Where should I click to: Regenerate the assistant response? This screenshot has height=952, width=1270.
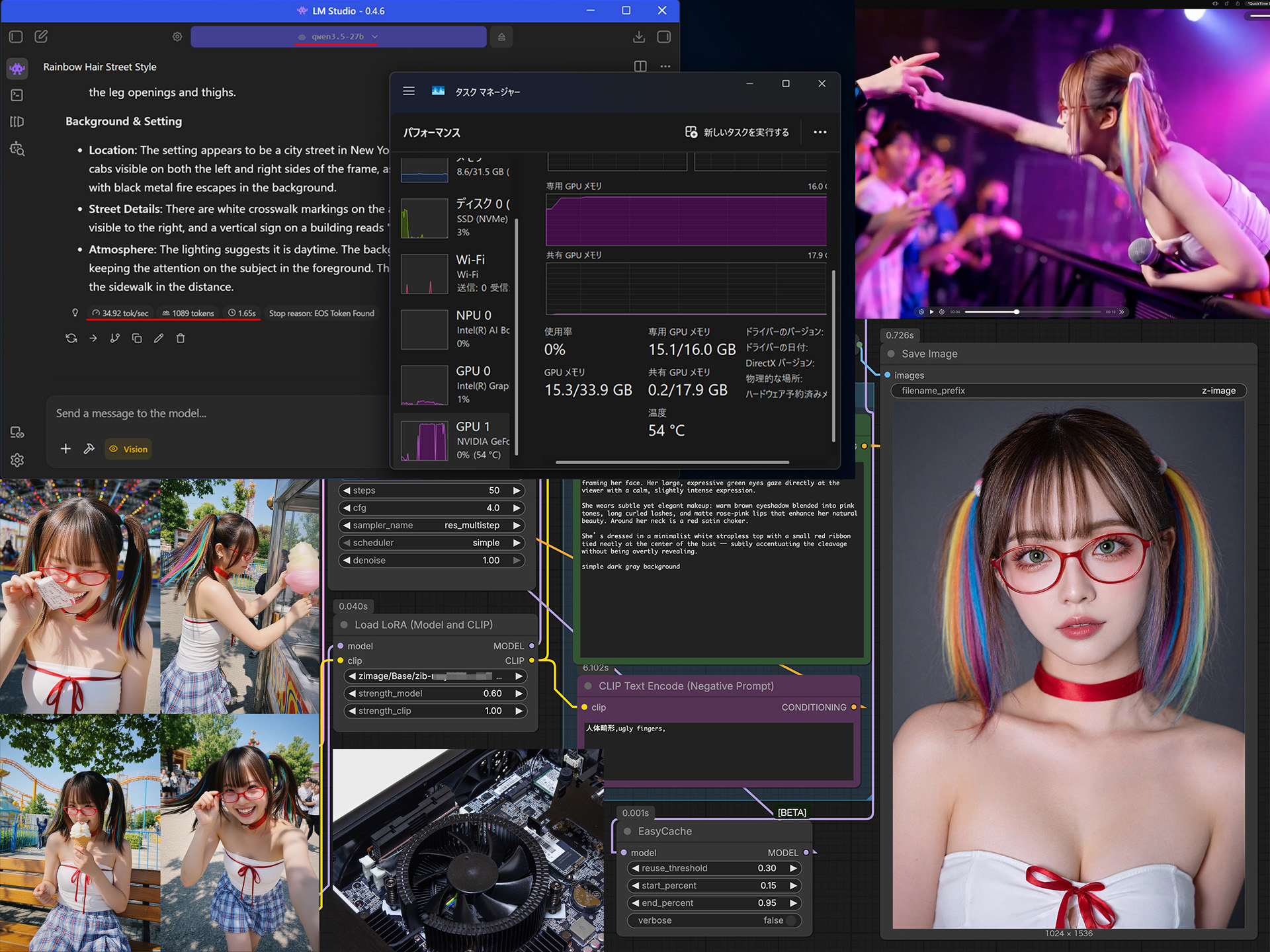pos(71,338)
